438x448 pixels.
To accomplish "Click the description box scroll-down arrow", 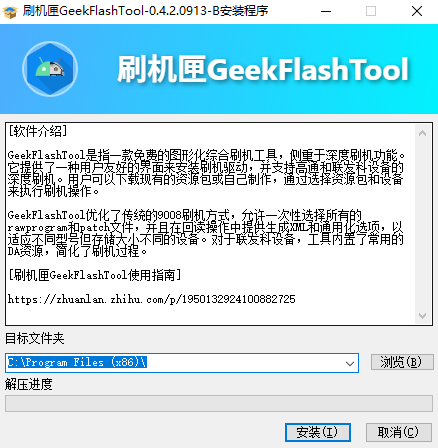I will (422, 316).
